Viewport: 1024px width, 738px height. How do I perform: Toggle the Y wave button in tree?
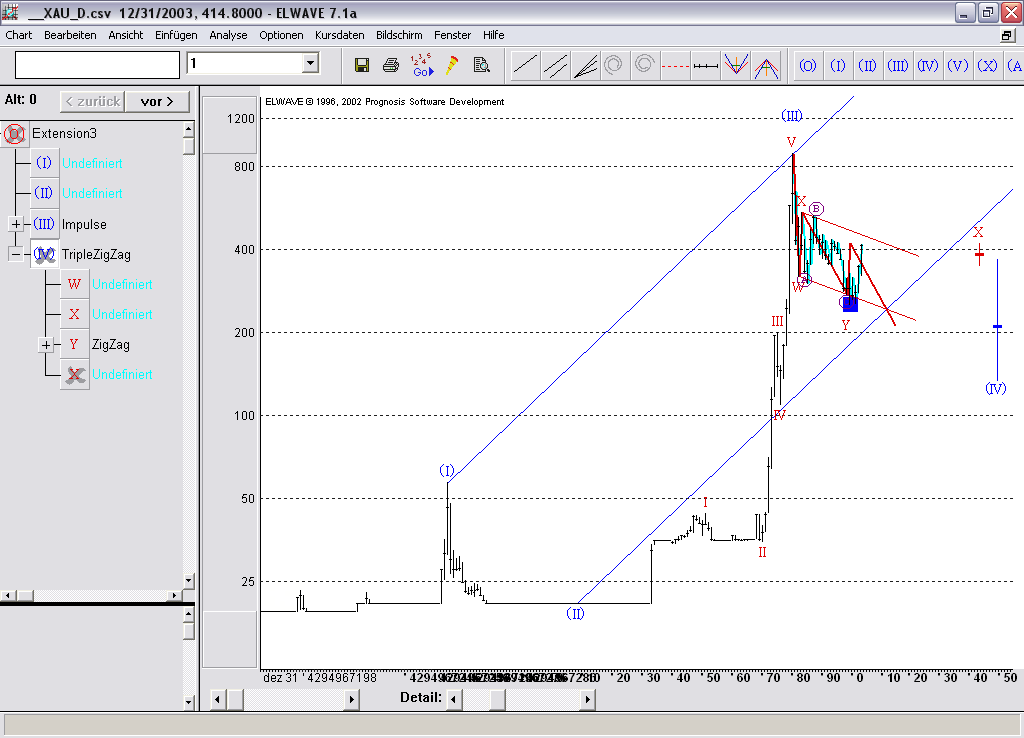pyautogui.click(x=74, y=345)
